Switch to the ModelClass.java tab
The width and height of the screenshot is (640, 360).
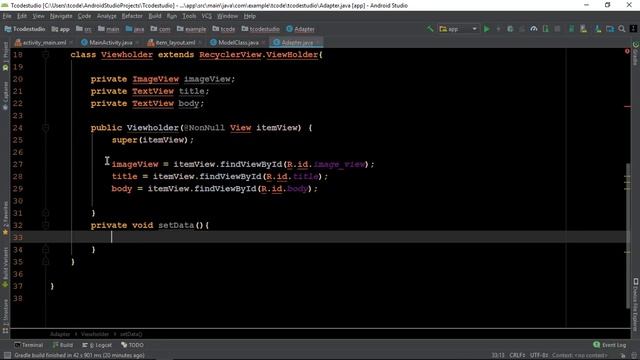tap(238, 42)
